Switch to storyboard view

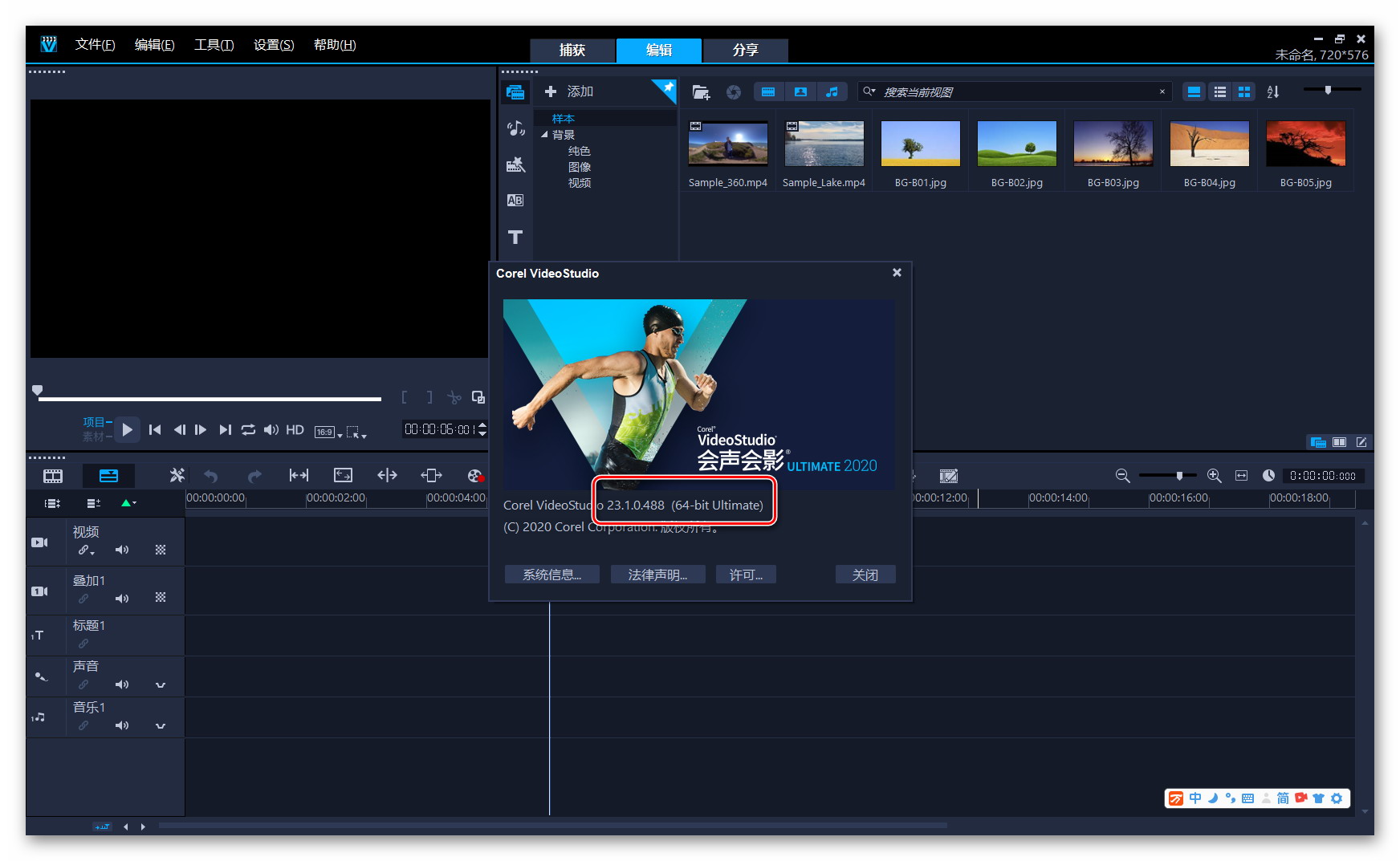pos(53,476)
